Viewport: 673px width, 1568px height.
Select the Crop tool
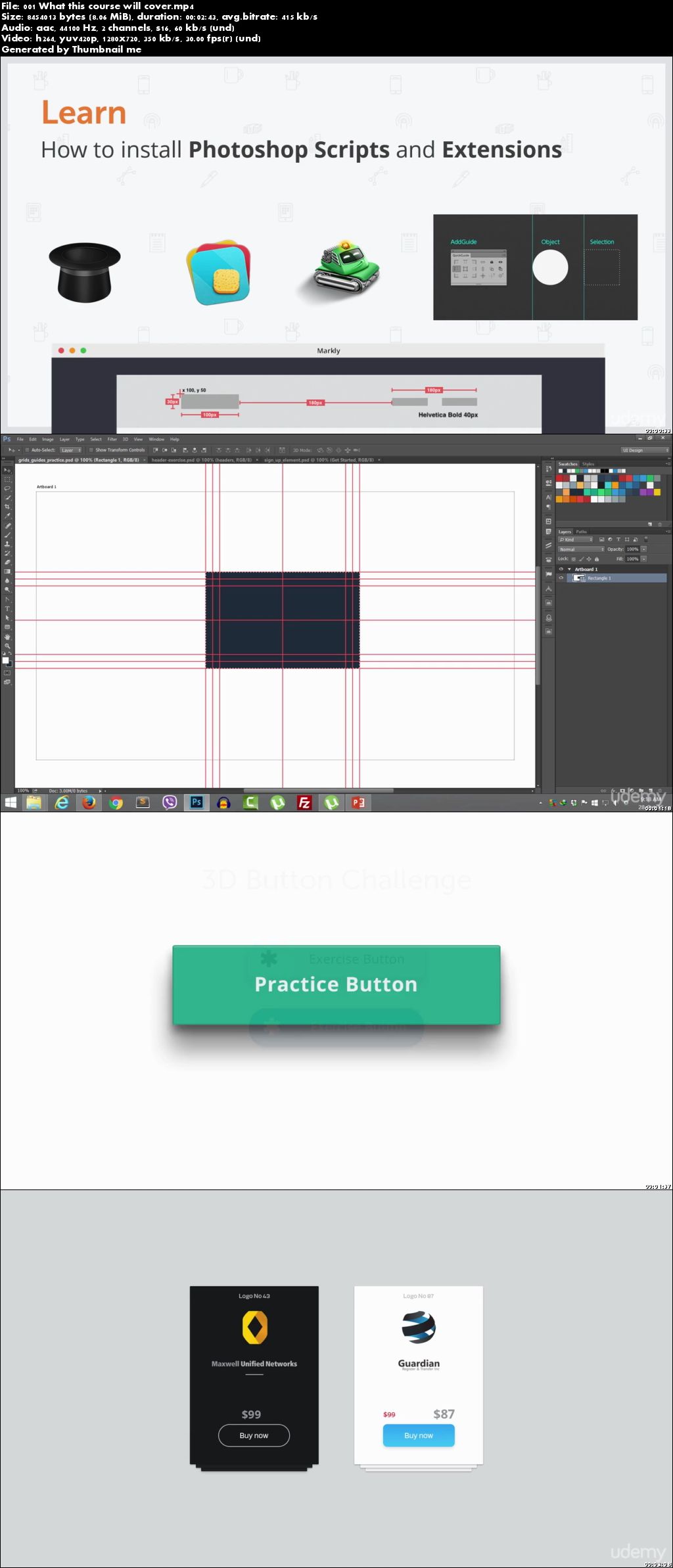pyautogui.click(x=7, y=507)
